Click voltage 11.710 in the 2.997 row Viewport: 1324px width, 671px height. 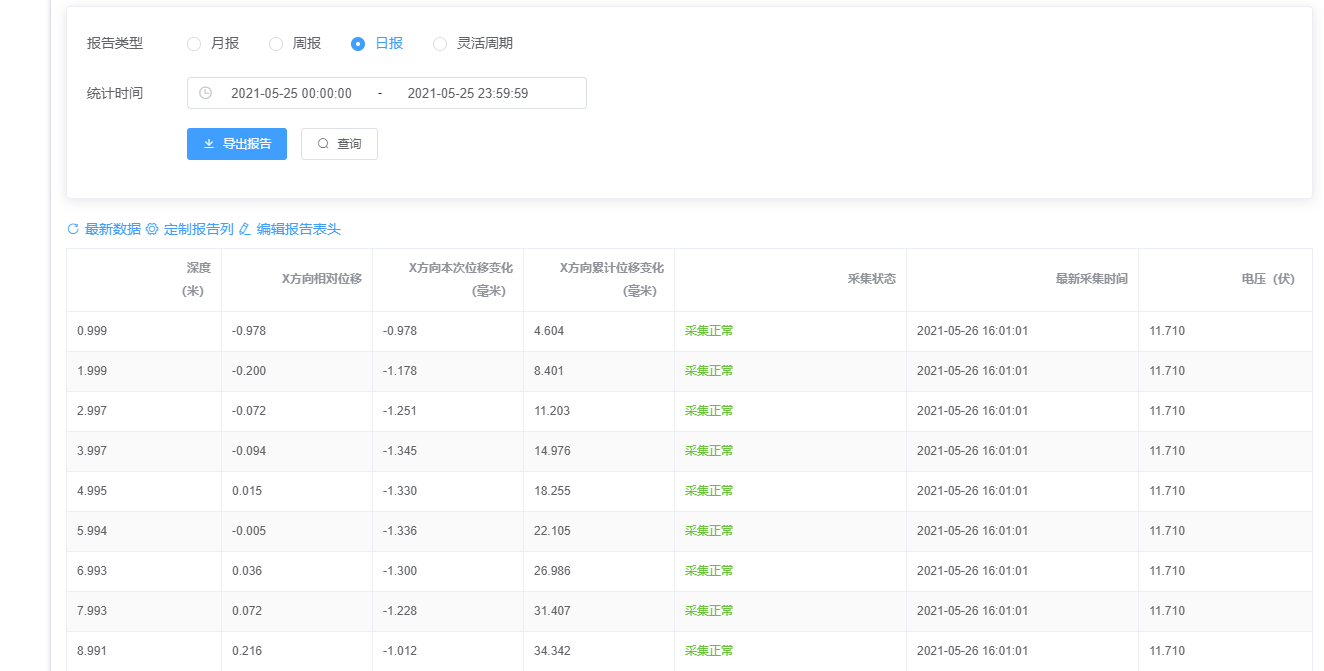[1167, 411]
